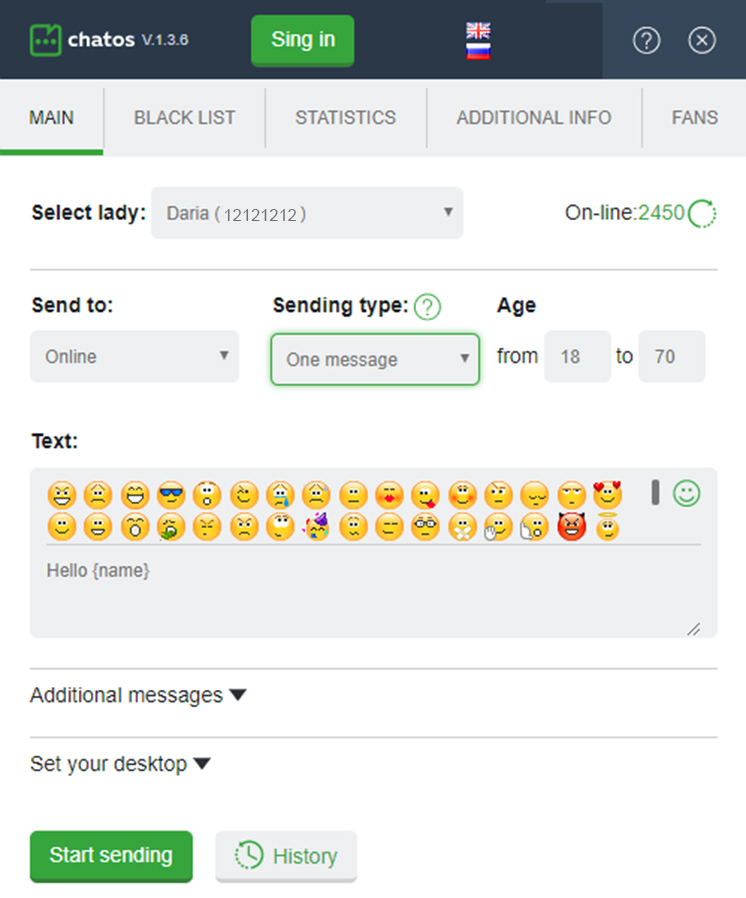746x898 pixels.
Task: Switch language using the British flag icon
Action: 477,28
